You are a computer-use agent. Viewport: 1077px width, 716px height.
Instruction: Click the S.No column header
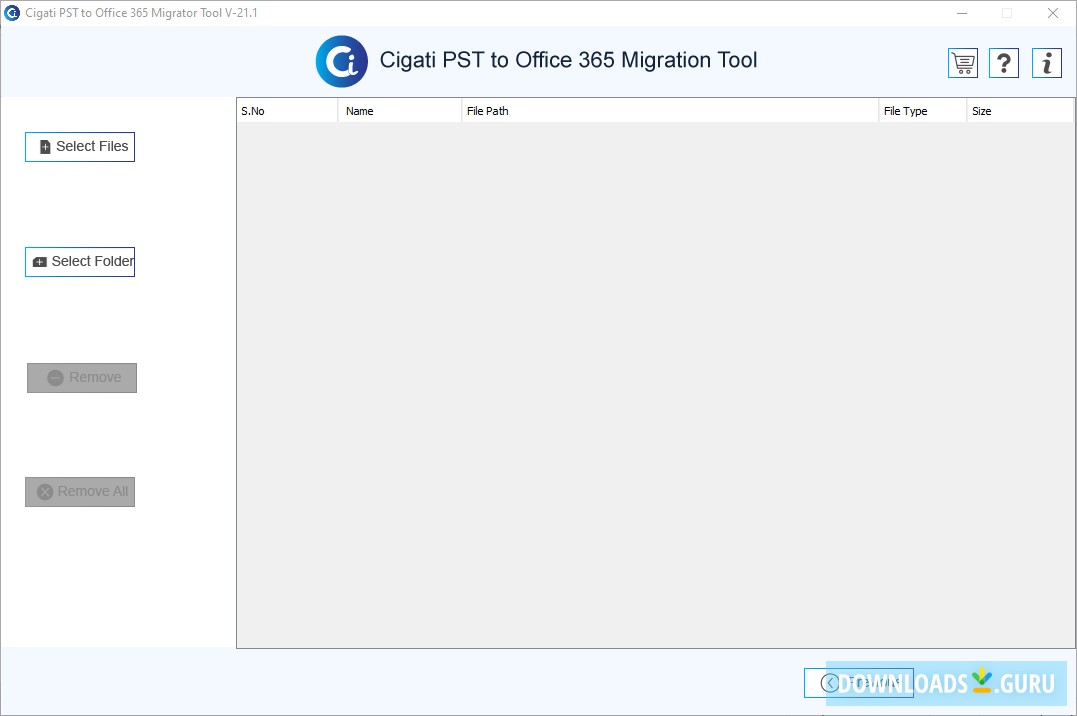click(286, 110)
